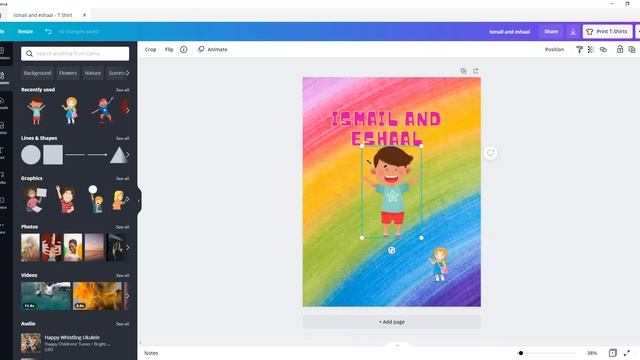The height and width of the screenshot is (360, 640).
Task: Click the fullscreen expand icon bottom right
Action: (627, 353)
